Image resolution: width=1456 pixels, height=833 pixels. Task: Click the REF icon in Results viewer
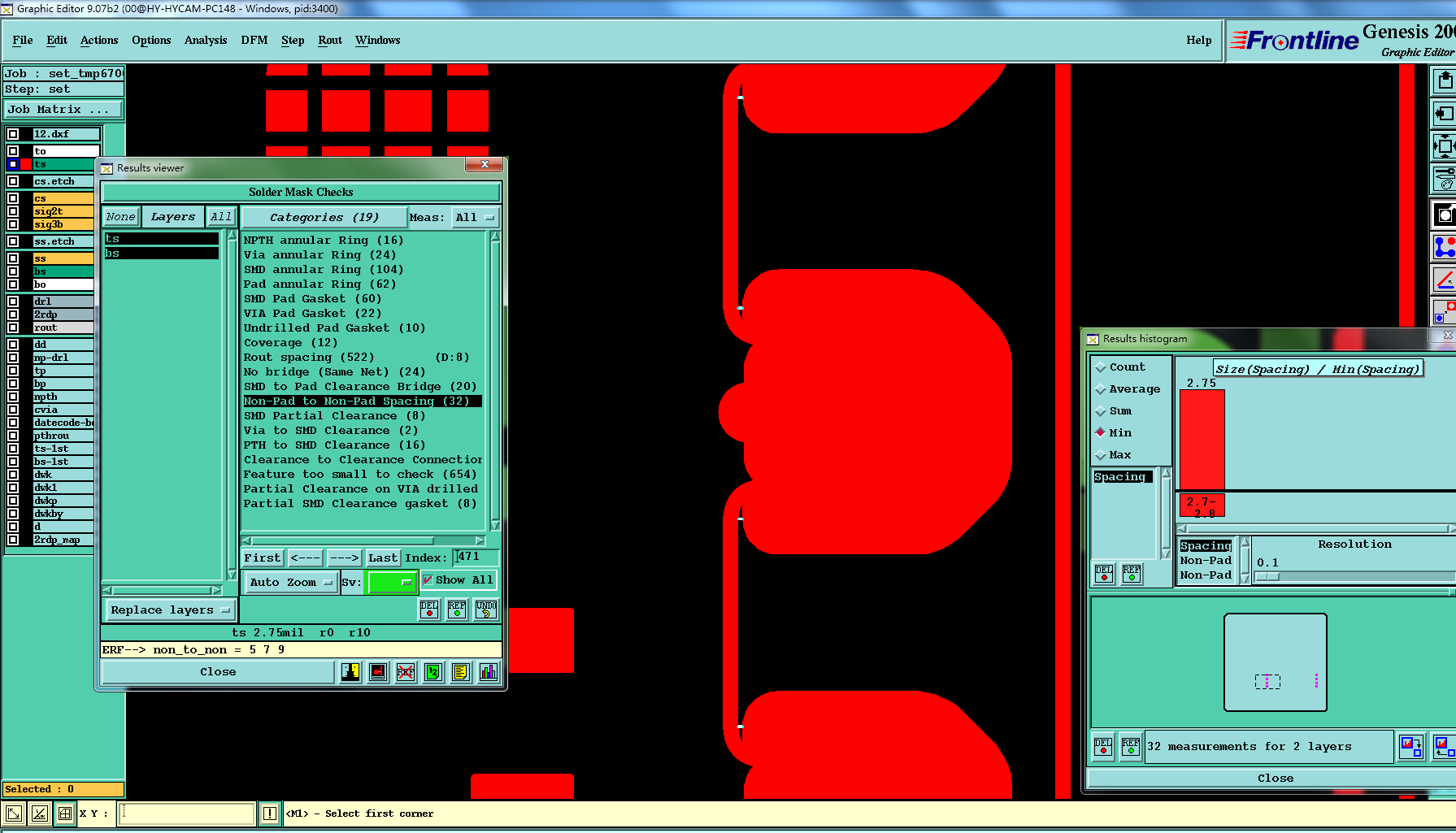[x=457, y=609]
